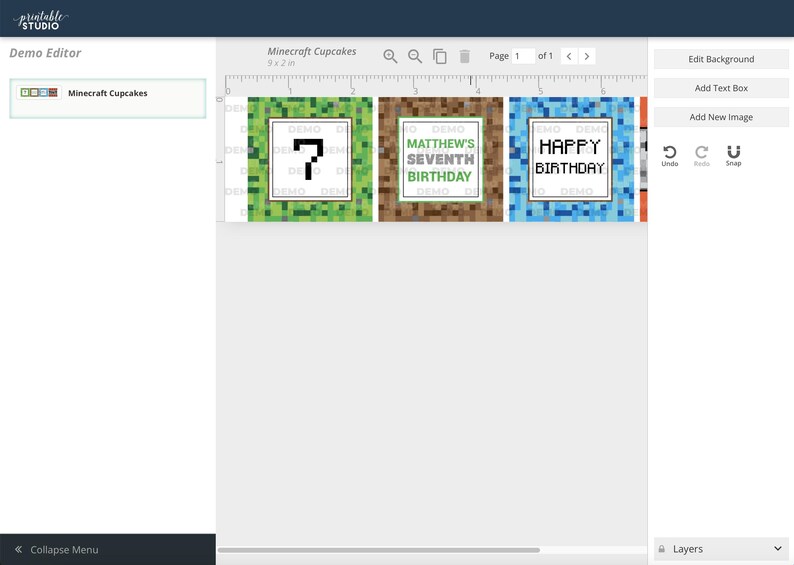Click Add Text Box button
This screenshot has height=565, width=794.
coord(721,88)
